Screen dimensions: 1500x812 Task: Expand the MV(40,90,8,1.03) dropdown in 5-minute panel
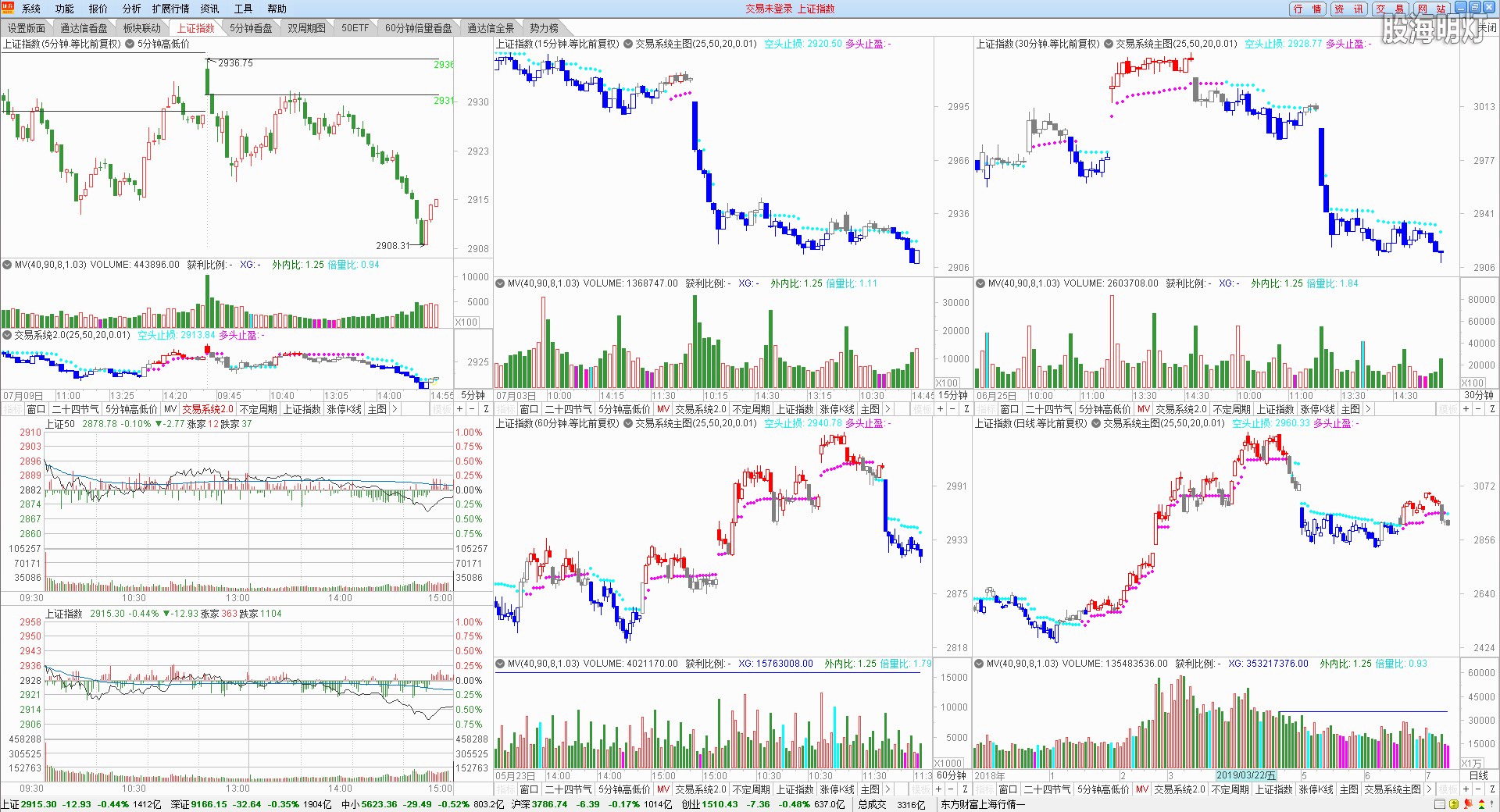tap(7, 265)
